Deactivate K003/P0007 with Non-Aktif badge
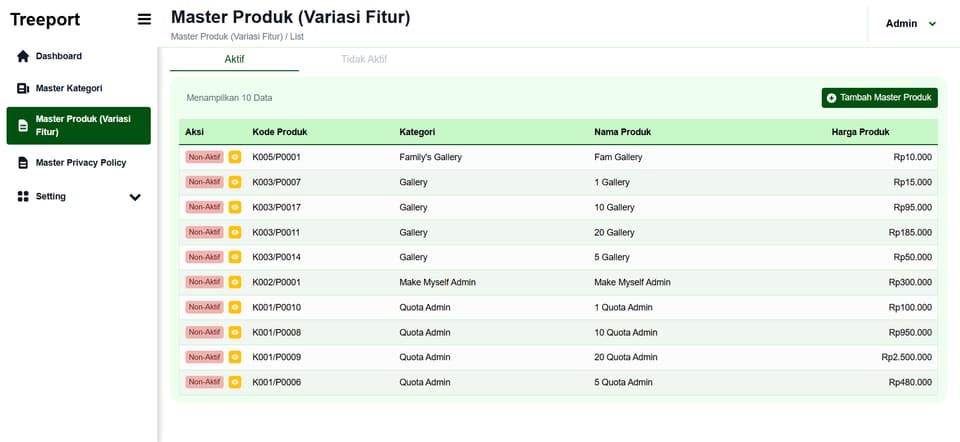The width and height of the screenshot is (960, 442). [x=204, y=182]
